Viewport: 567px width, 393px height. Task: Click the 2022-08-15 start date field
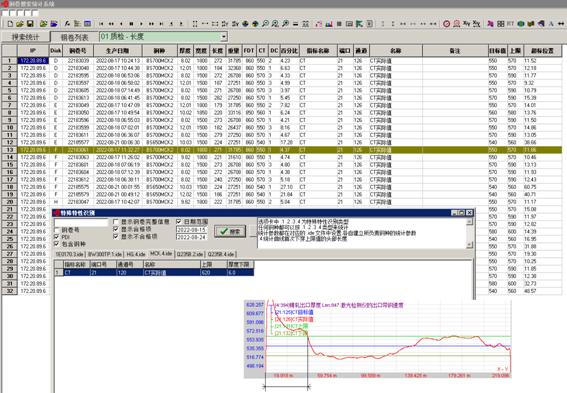[x=191, y=230]
